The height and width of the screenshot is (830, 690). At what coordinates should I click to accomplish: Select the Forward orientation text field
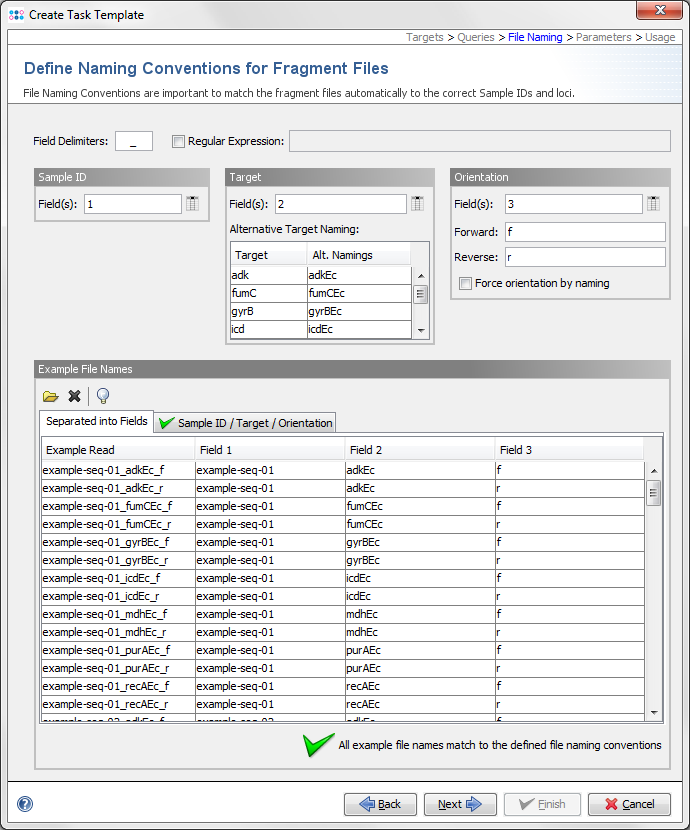point(585,231)
